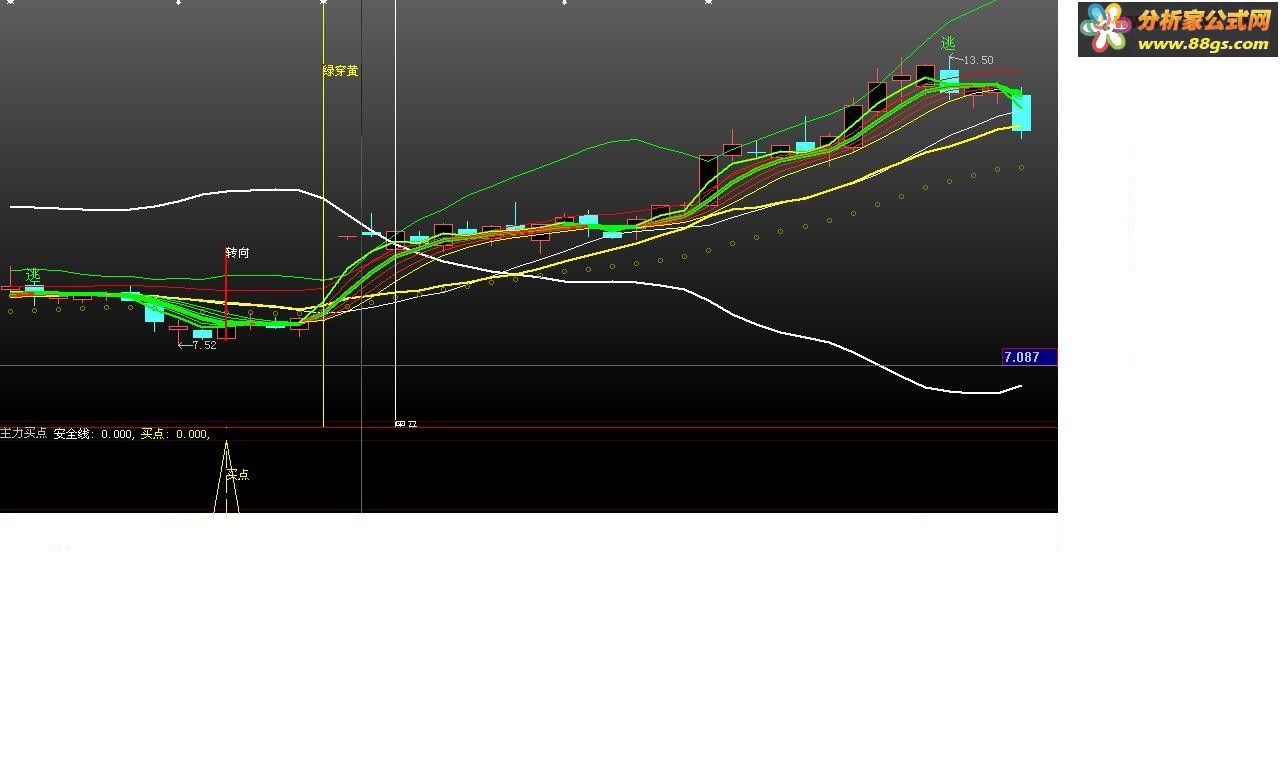Viewport: 1280px width, 768px height.
Task: Click the 逃 signal near 13.50
Action: click(x=948, y=44)
